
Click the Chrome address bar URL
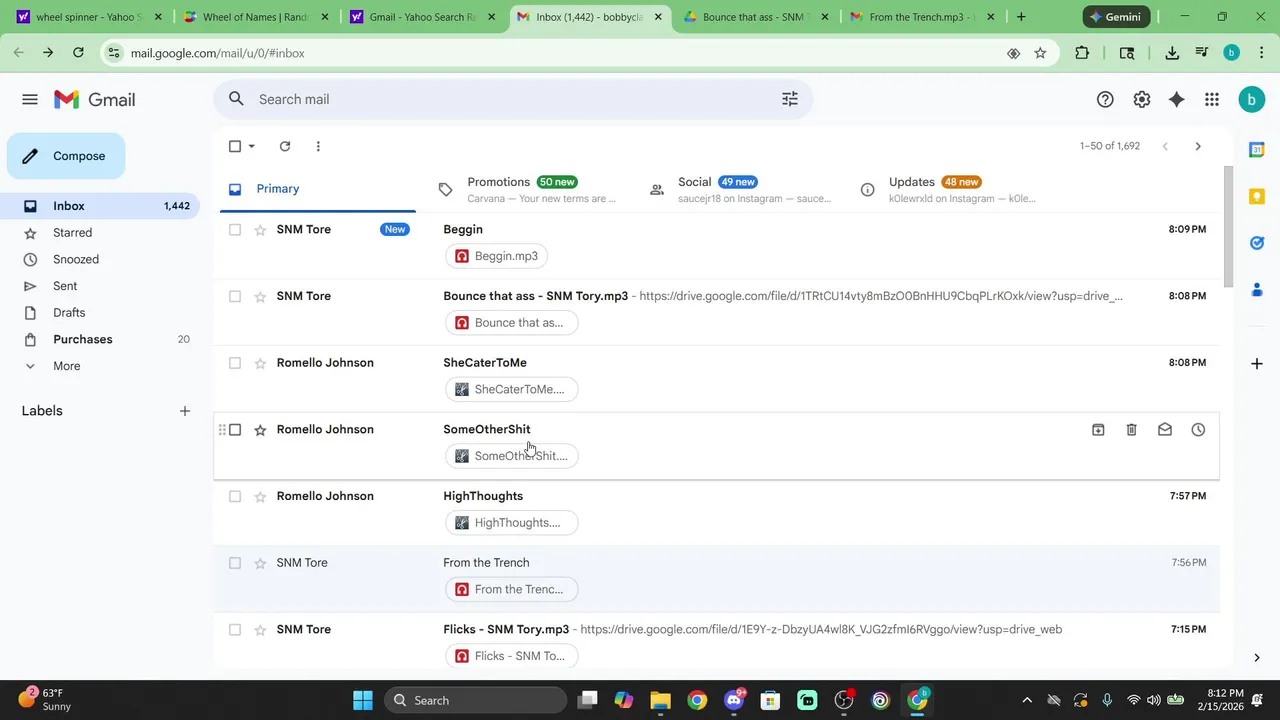point(218,53)
